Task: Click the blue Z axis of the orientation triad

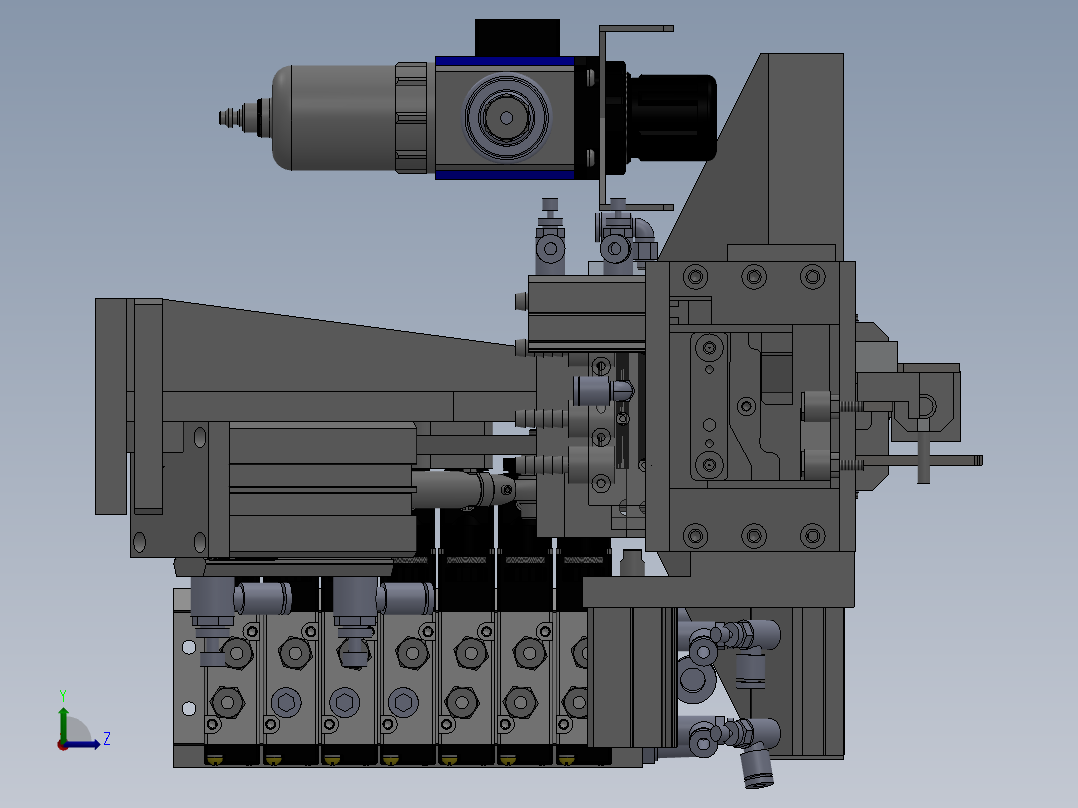Action: (82, 744)
